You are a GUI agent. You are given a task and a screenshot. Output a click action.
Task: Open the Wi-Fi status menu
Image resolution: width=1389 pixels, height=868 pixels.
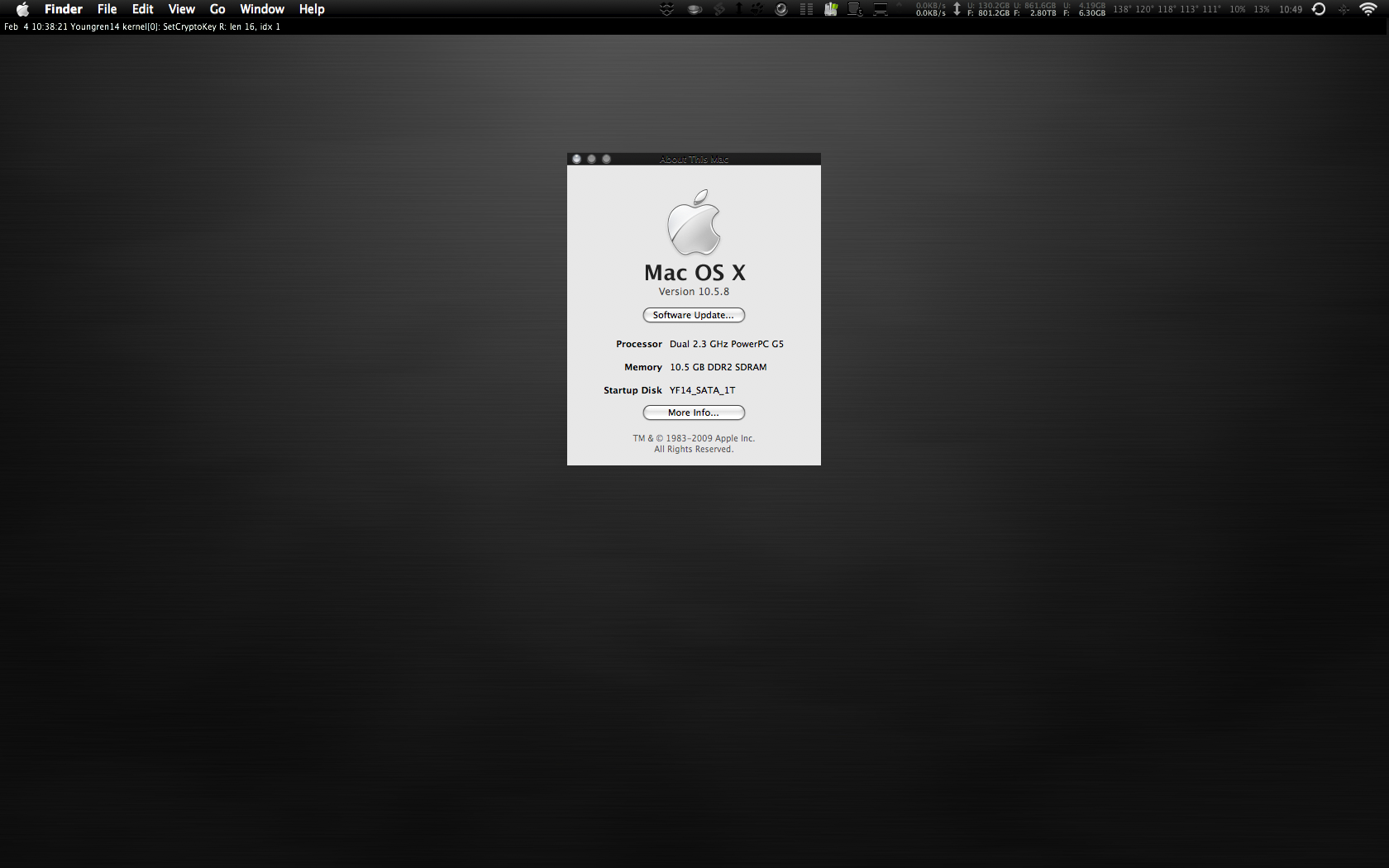tap(1368, 9)
